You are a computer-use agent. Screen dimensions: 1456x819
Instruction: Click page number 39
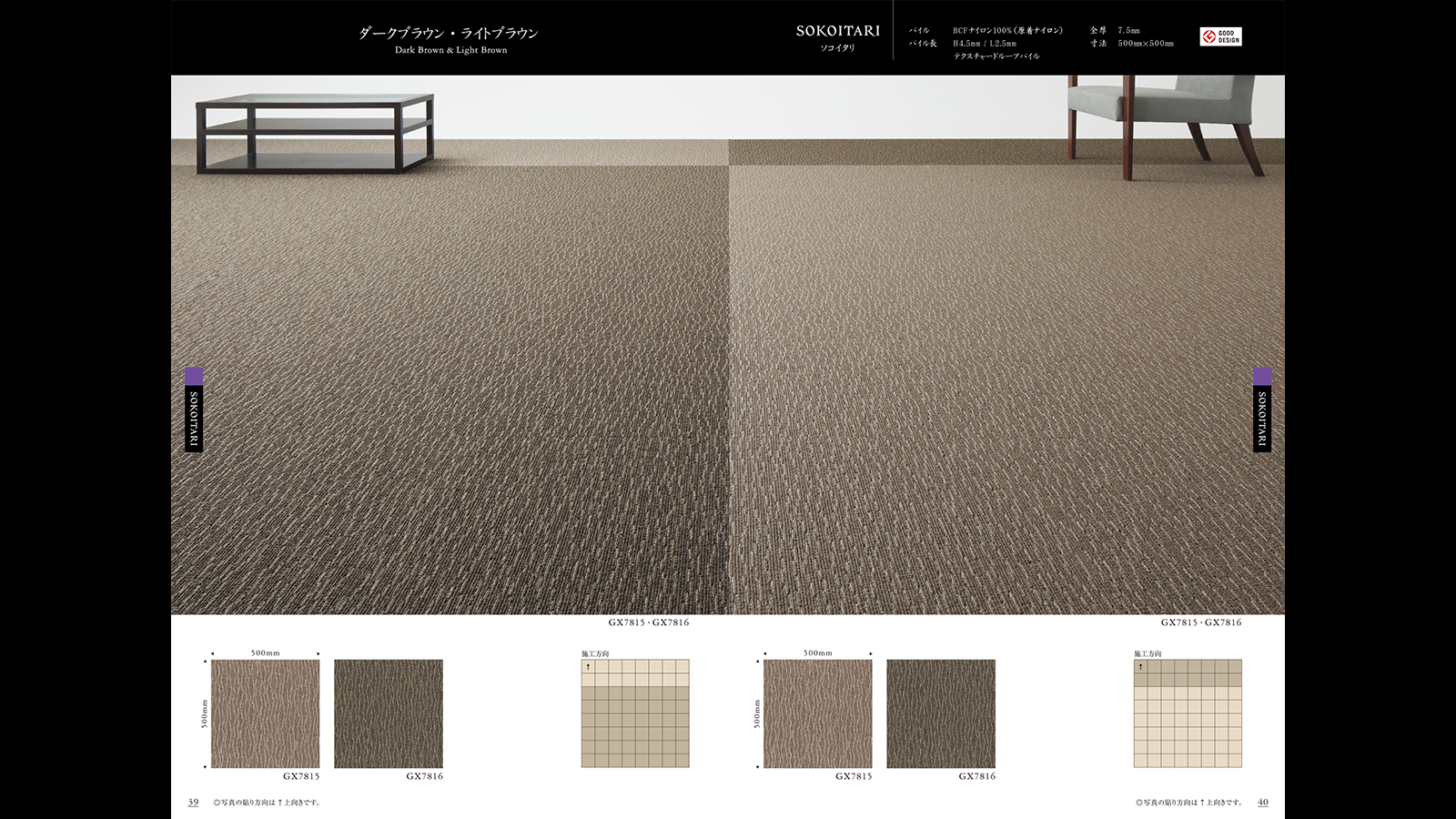coord(193,803)
